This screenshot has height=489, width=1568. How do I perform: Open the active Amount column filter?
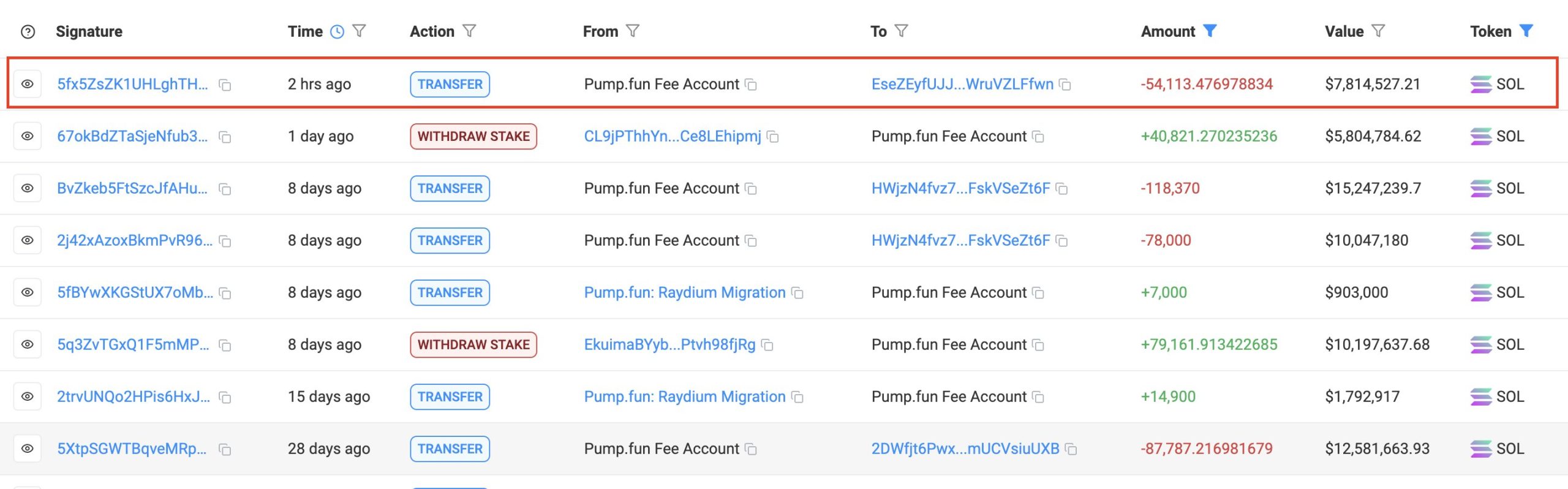(1210, 31)
